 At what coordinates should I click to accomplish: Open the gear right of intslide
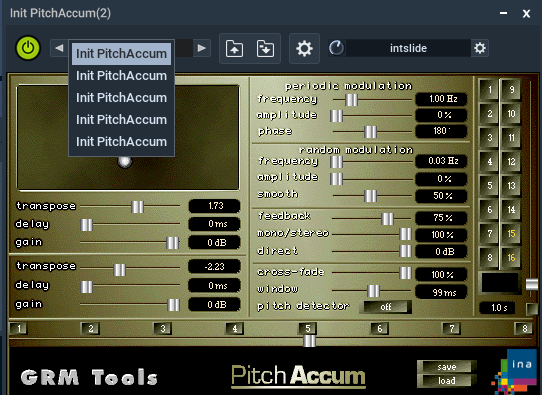pos(480,48)
